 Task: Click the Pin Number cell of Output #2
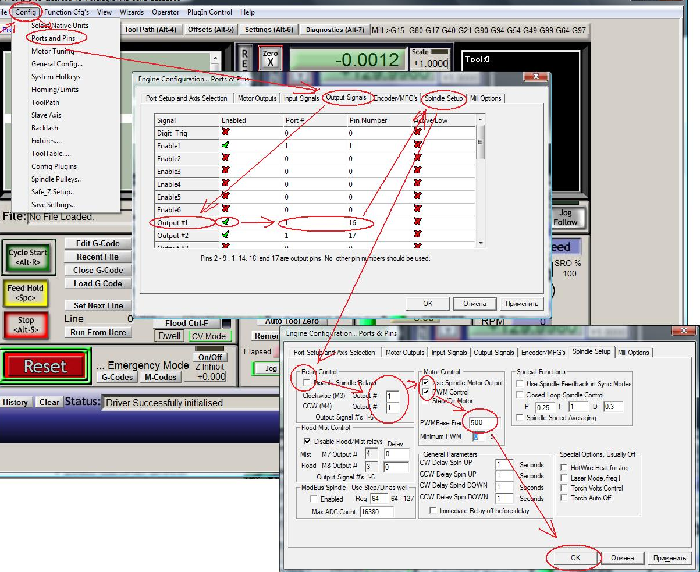(379, 235)
